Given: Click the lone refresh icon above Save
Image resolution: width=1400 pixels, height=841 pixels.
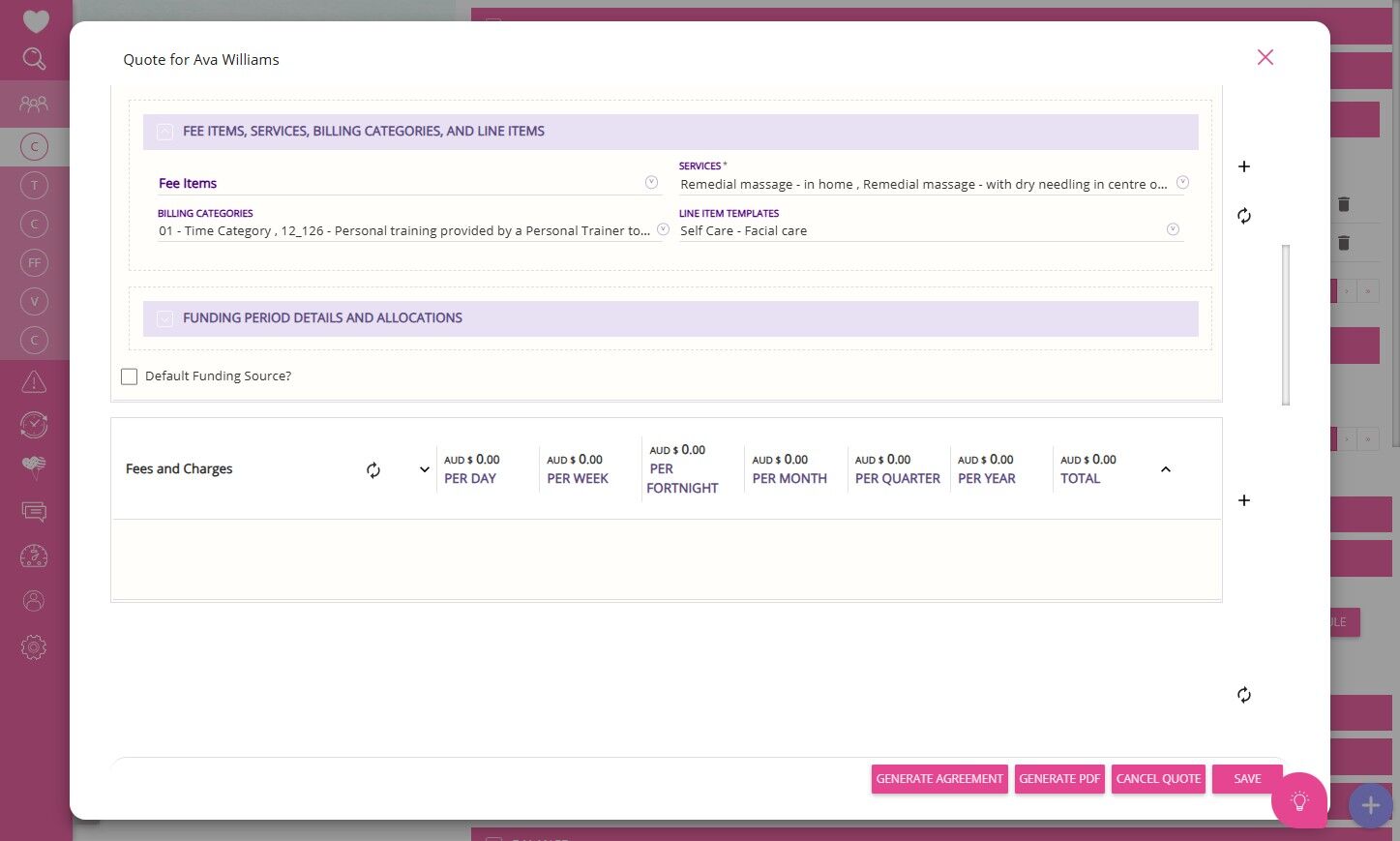Looking at the screenshot, I should click(1244, 695).
